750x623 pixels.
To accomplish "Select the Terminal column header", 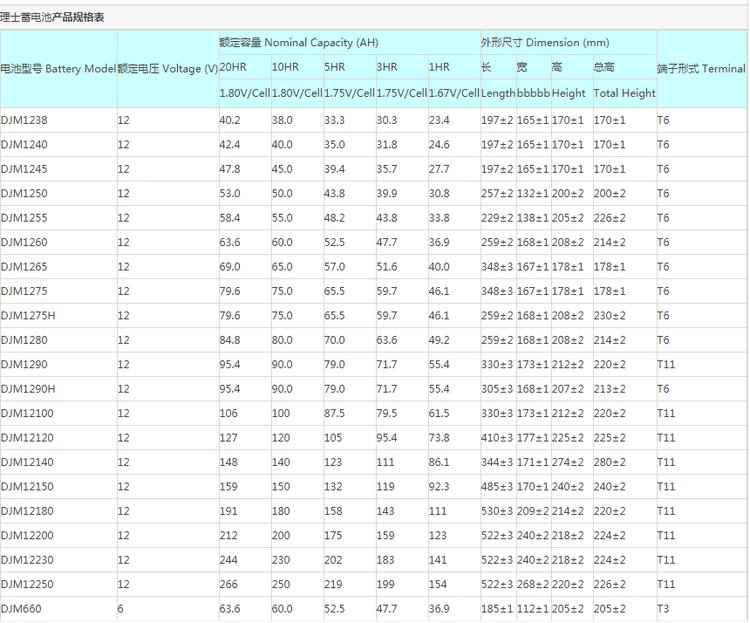I will 701,69.
